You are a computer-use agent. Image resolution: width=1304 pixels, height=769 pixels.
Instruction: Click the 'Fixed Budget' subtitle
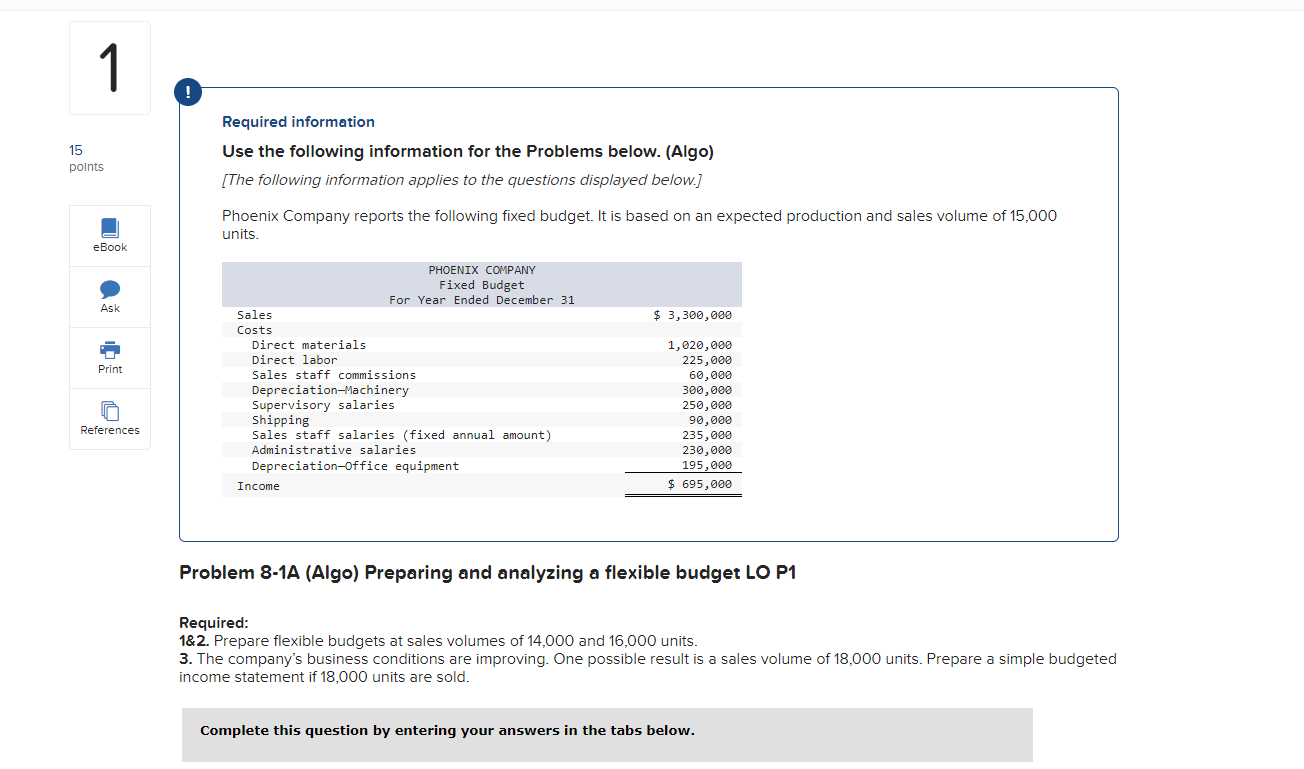(x=482, y=285)
